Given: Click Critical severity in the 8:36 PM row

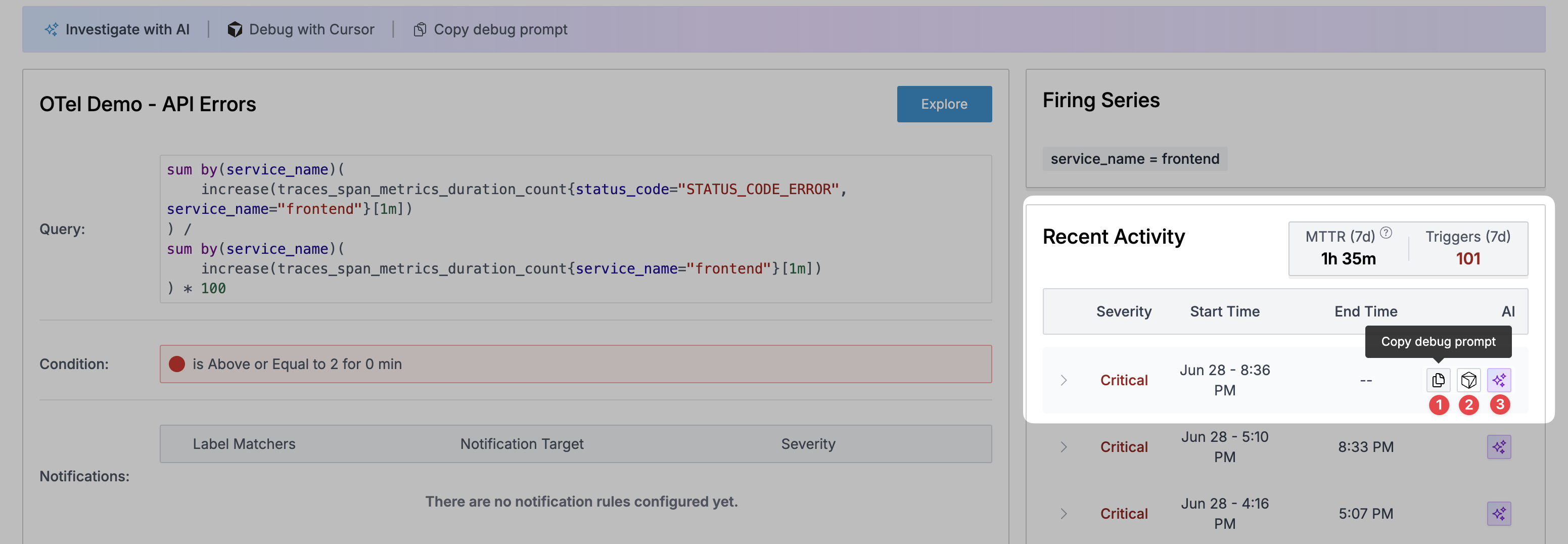Looking at the screenshot, I should (1124, 380).
